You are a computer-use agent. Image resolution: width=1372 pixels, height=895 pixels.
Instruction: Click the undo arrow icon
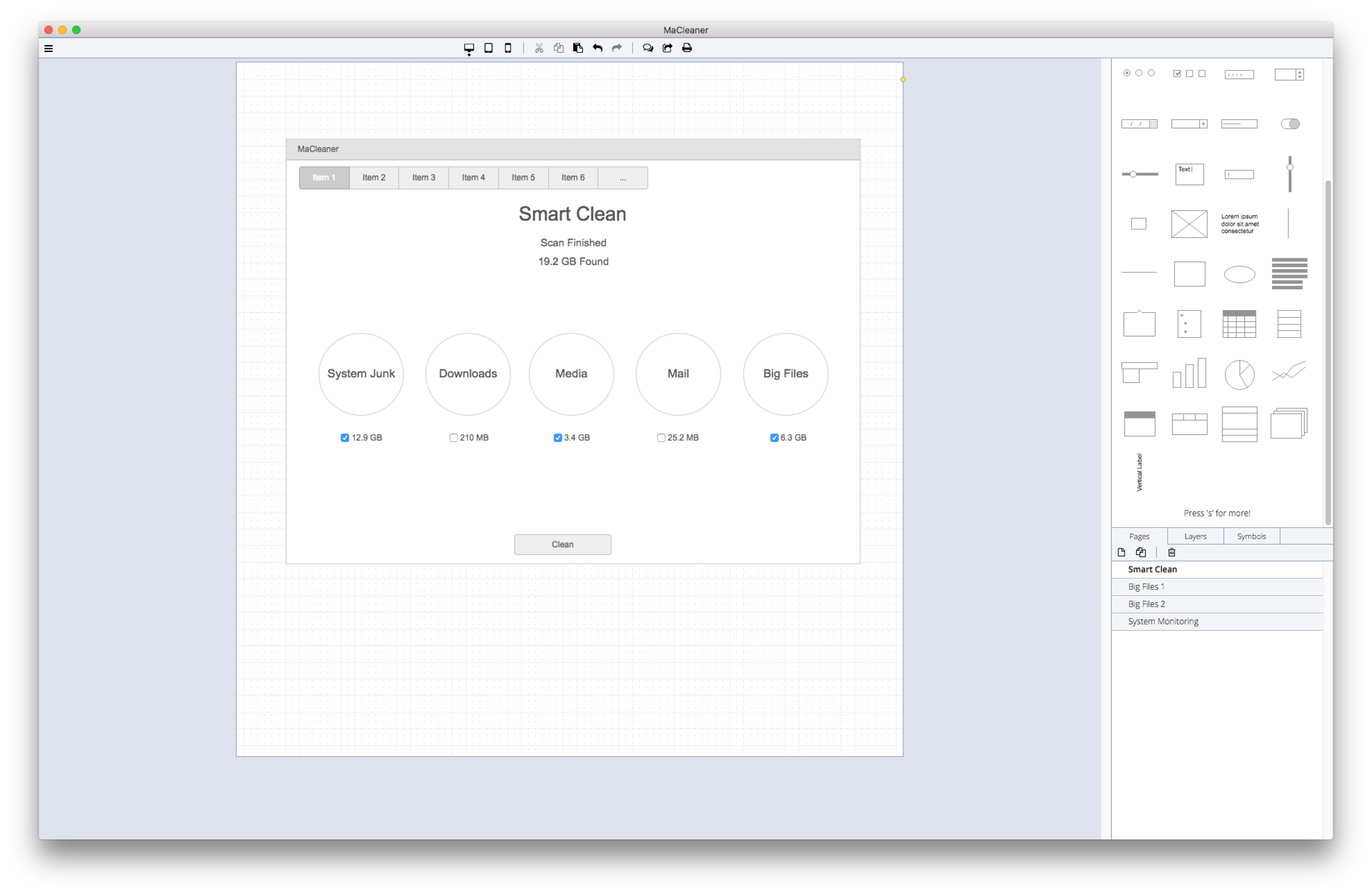598,47
